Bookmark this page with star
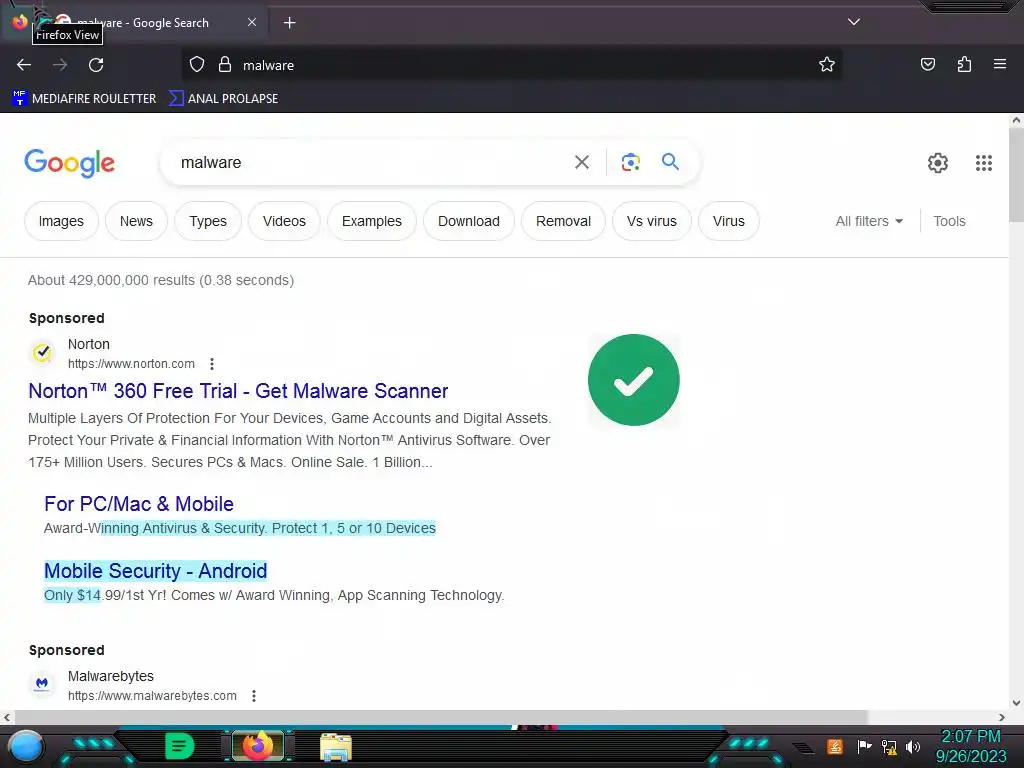This screenshot has width=1024, height=768. (x=827, y=65)
